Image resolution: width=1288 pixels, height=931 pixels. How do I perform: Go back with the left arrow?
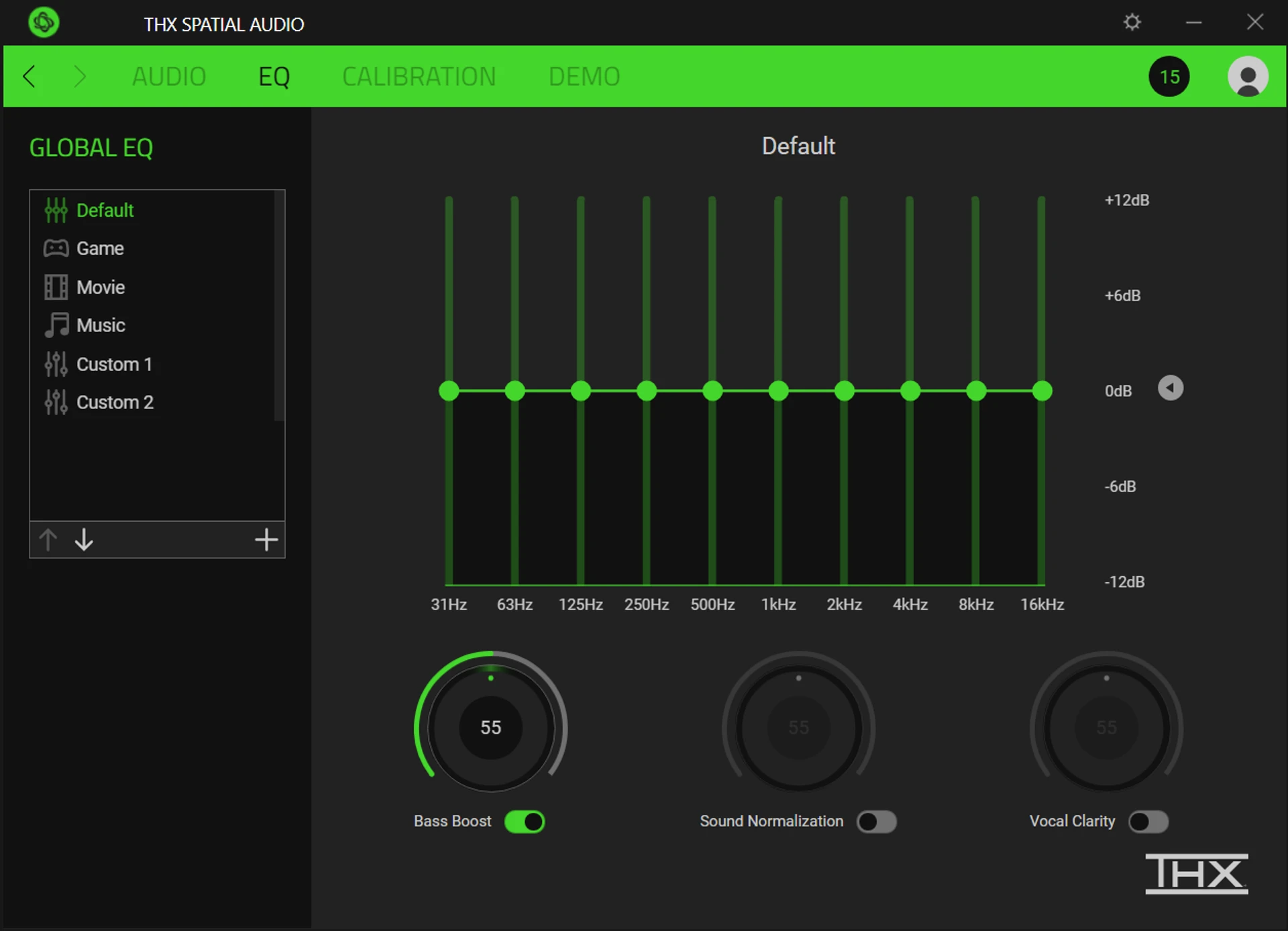[x=29, y=76]
